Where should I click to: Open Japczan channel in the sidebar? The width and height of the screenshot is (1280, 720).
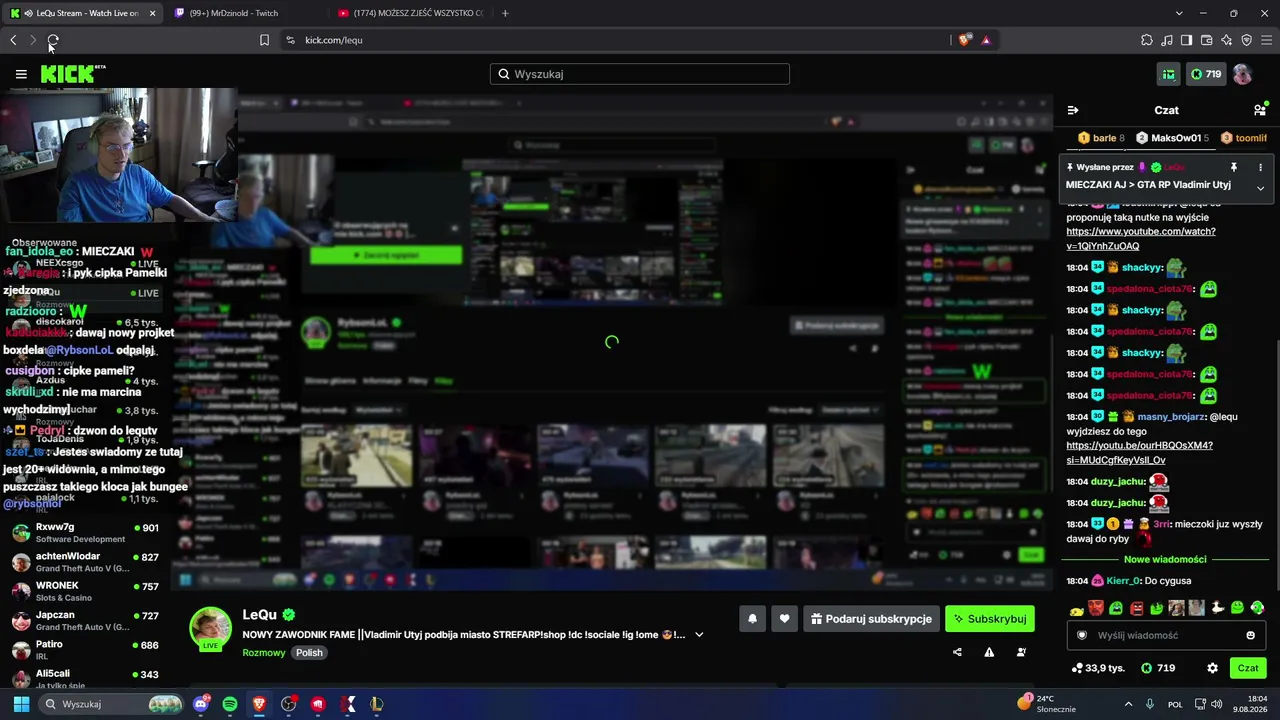pyautogui.click(x=85, y=621)
